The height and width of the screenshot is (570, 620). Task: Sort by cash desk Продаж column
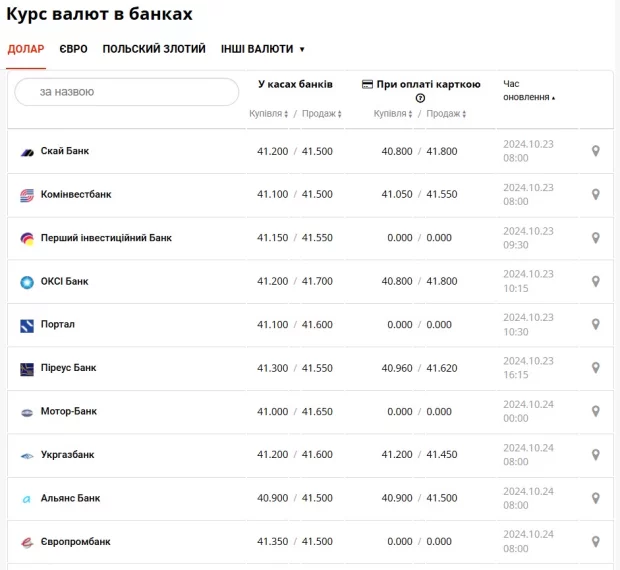pos(320,114)
